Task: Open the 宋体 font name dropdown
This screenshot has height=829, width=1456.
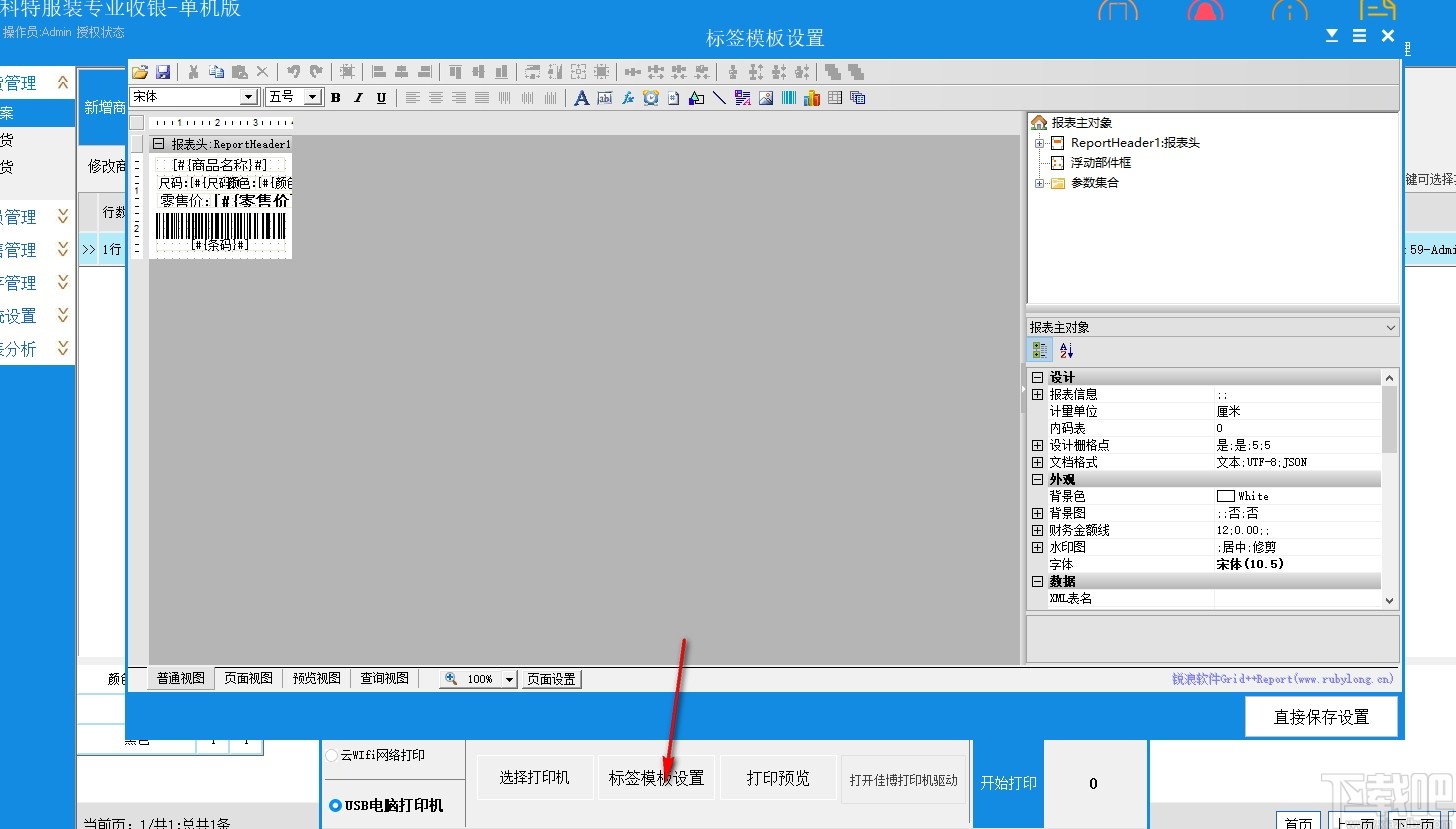Action: [249, 97]
